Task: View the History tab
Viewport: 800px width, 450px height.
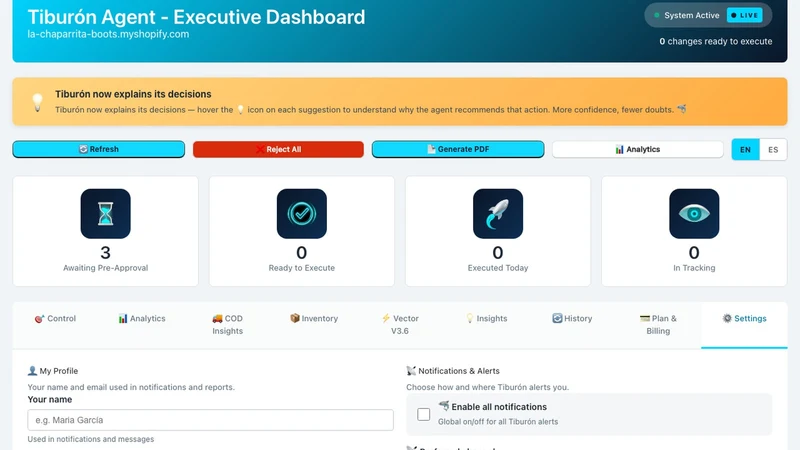Action: (x=572, y=324)
